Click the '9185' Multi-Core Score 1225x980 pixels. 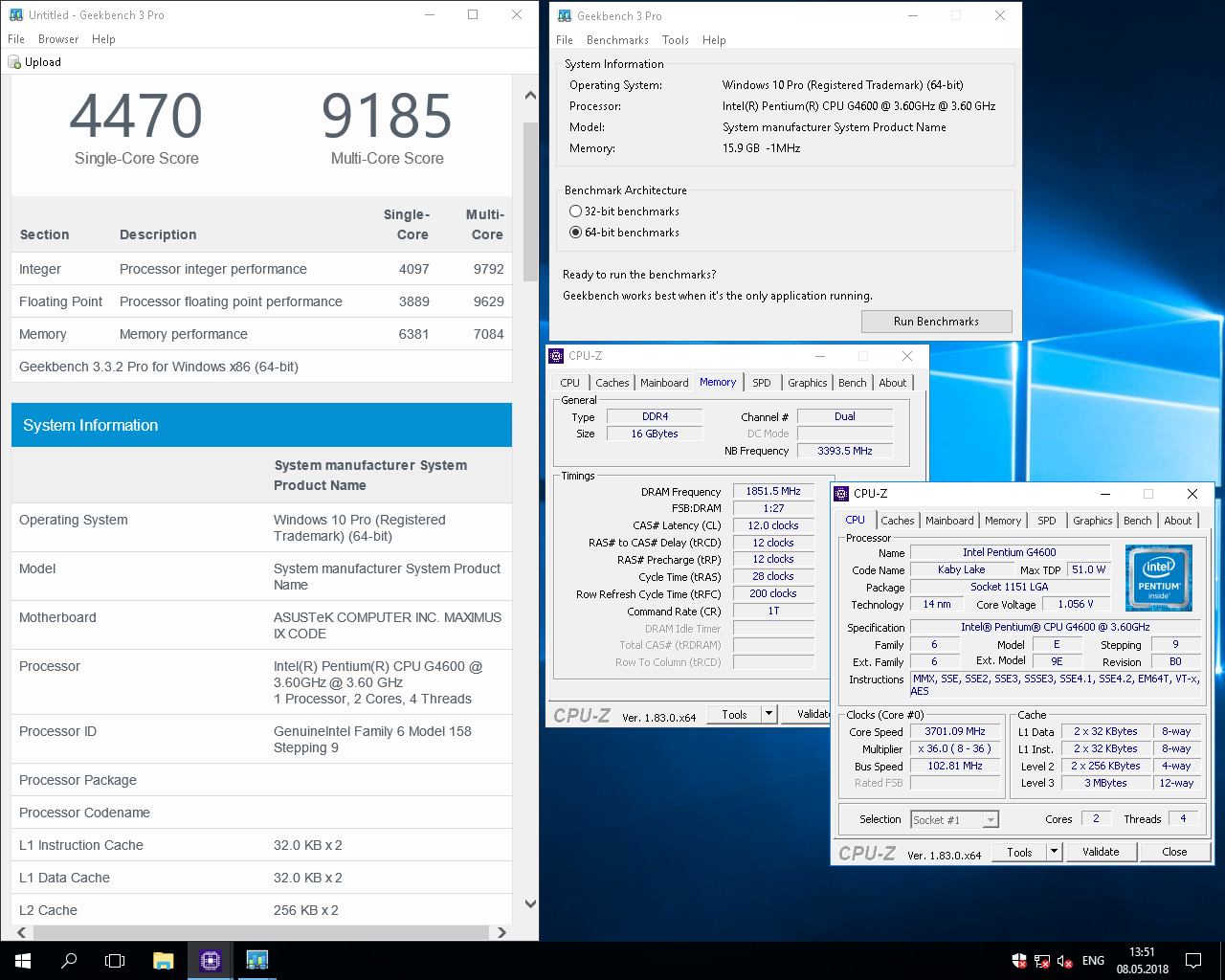pyautogui.click(x=387, y=116)
